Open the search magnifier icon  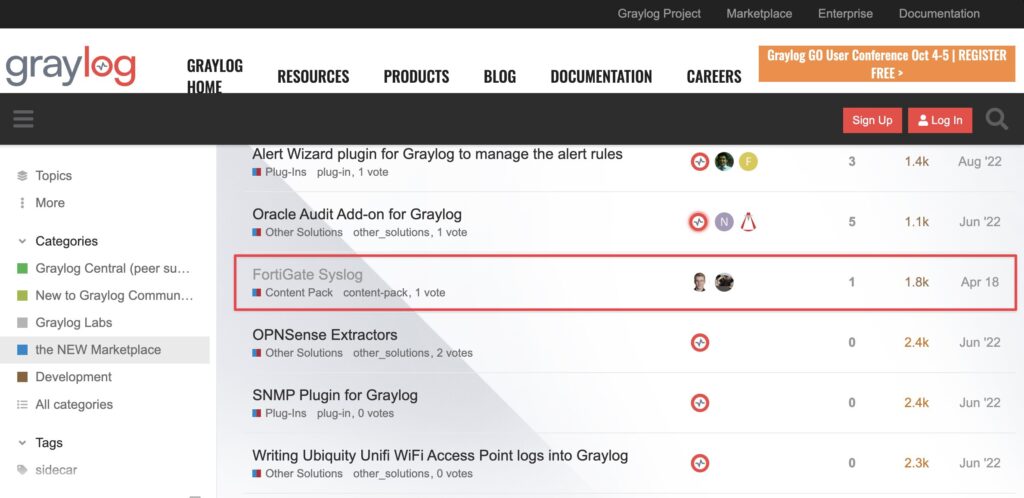pyautogui.click(x=997, y=119)
